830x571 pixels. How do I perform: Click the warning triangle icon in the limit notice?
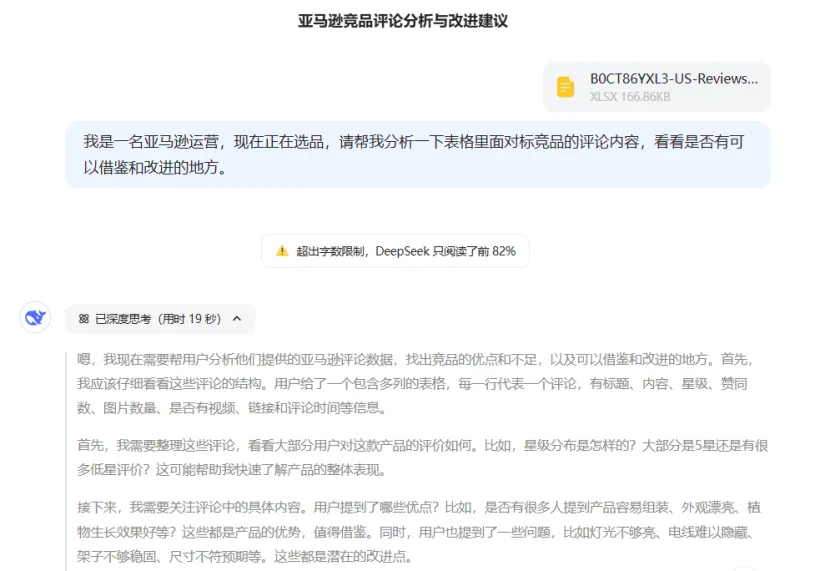pos(283,251)
